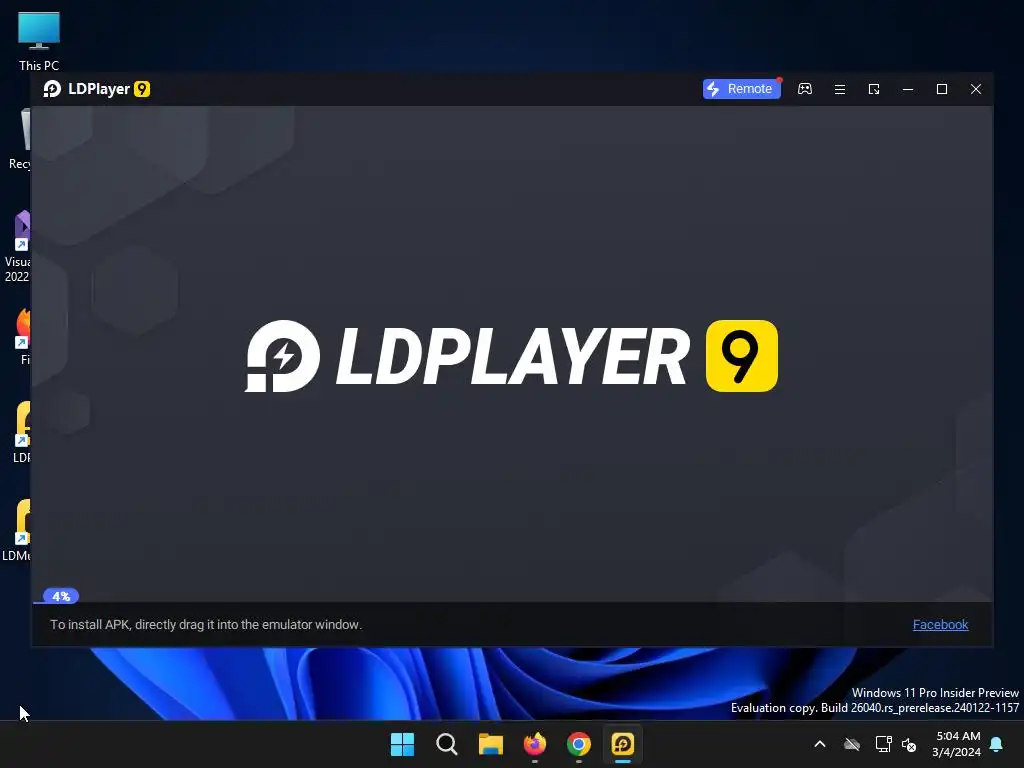The image size is (1024, 768).
Task: Click the muted volume tray icon
Action: point(909,744)
